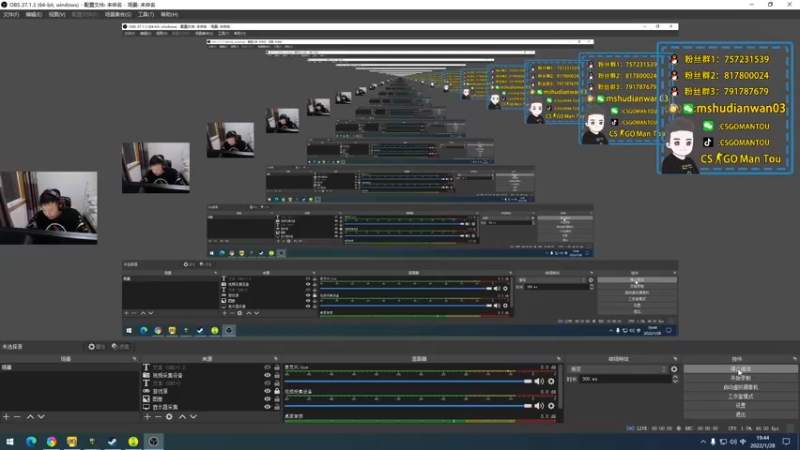
Task: Pop out the 控件 dock panel
Action: tap(794, 359)
